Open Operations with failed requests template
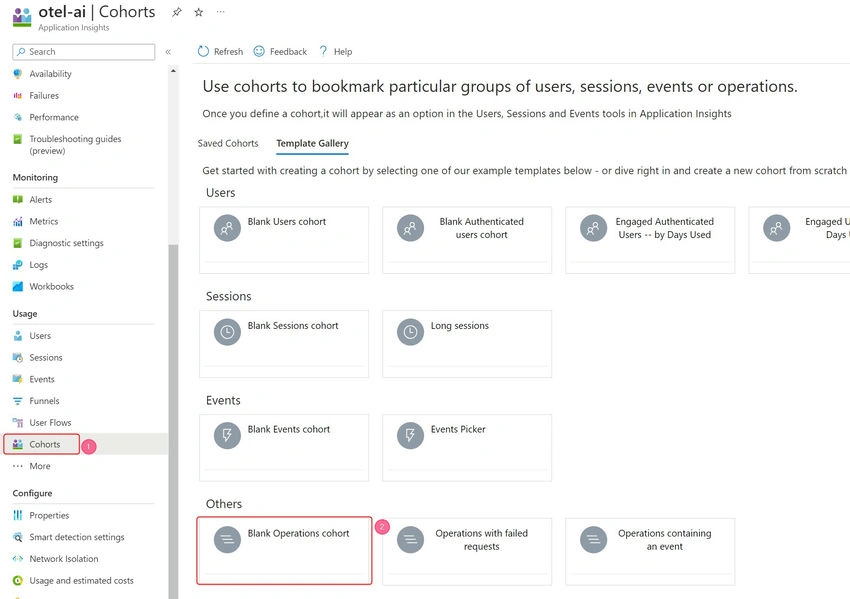This screenshot has width=850, height=599. click(467, 551)
